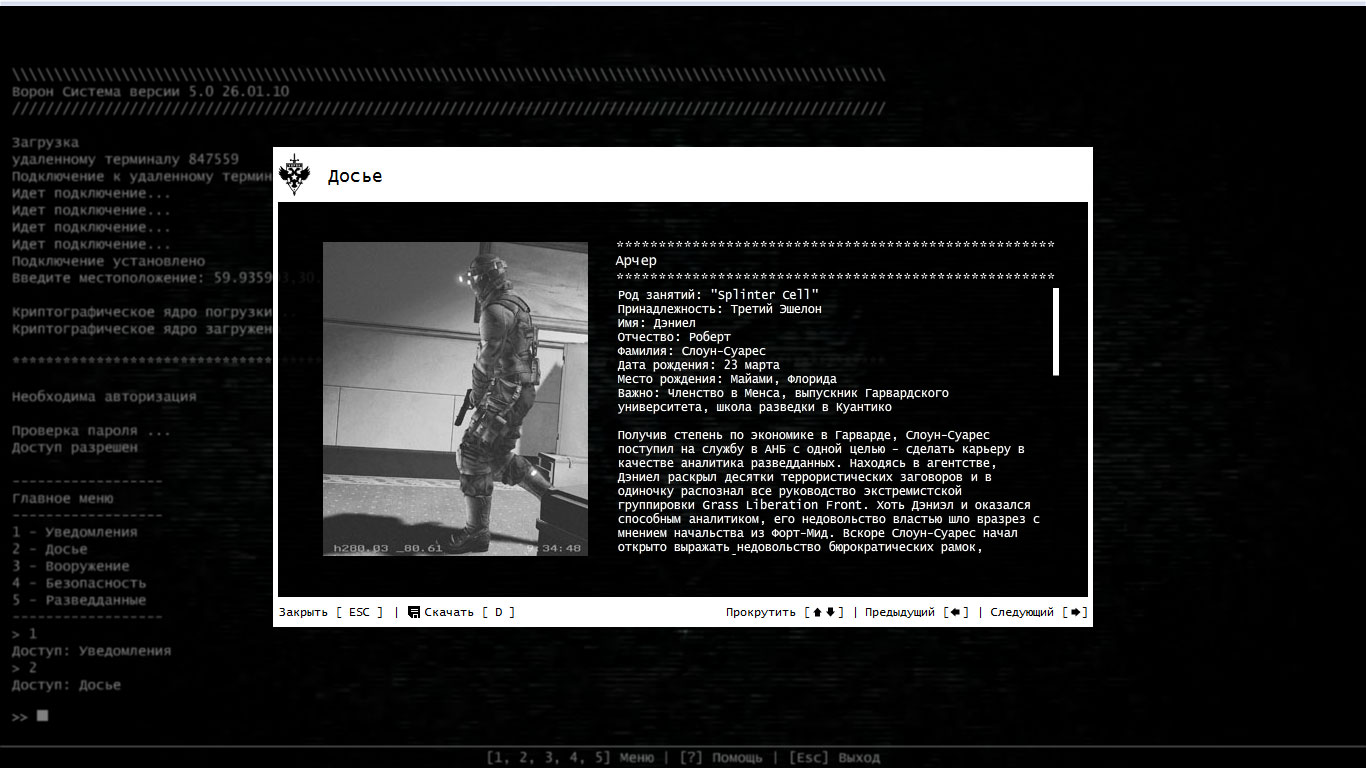Click the line Принадлежность: Третий Эшелон
Viewport: 1366px width, 768px height.
pyautogui.click(x=720, y=309)
